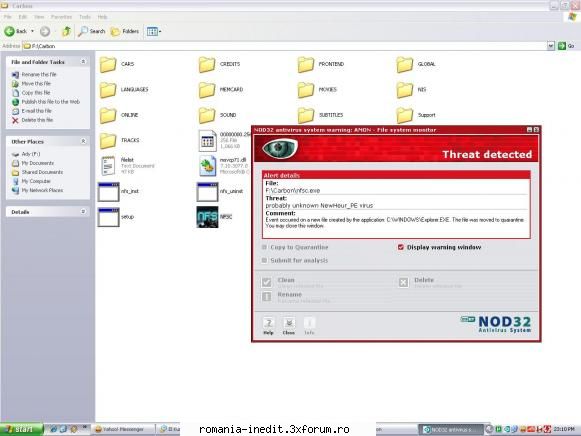
Task: Open Back button history dropdown arrow
Action: click(x=33, y=31)
